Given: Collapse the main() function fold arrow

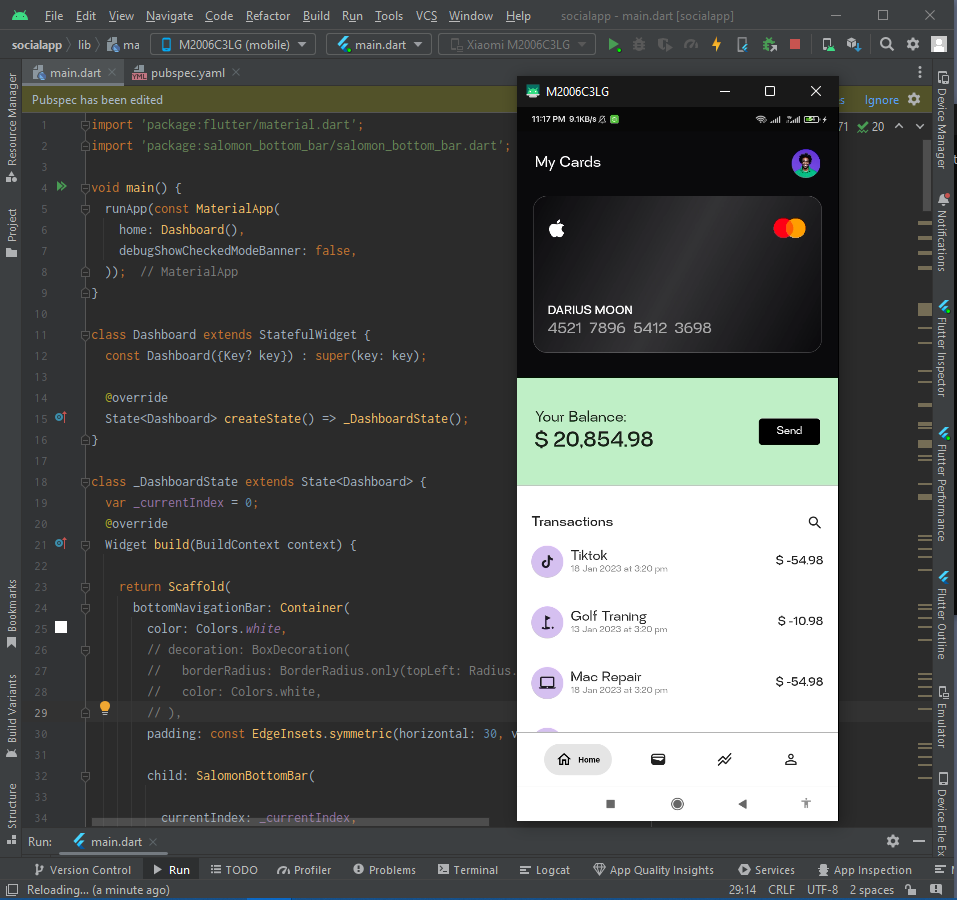Looking at the screenshot, I should pos(85,187).
